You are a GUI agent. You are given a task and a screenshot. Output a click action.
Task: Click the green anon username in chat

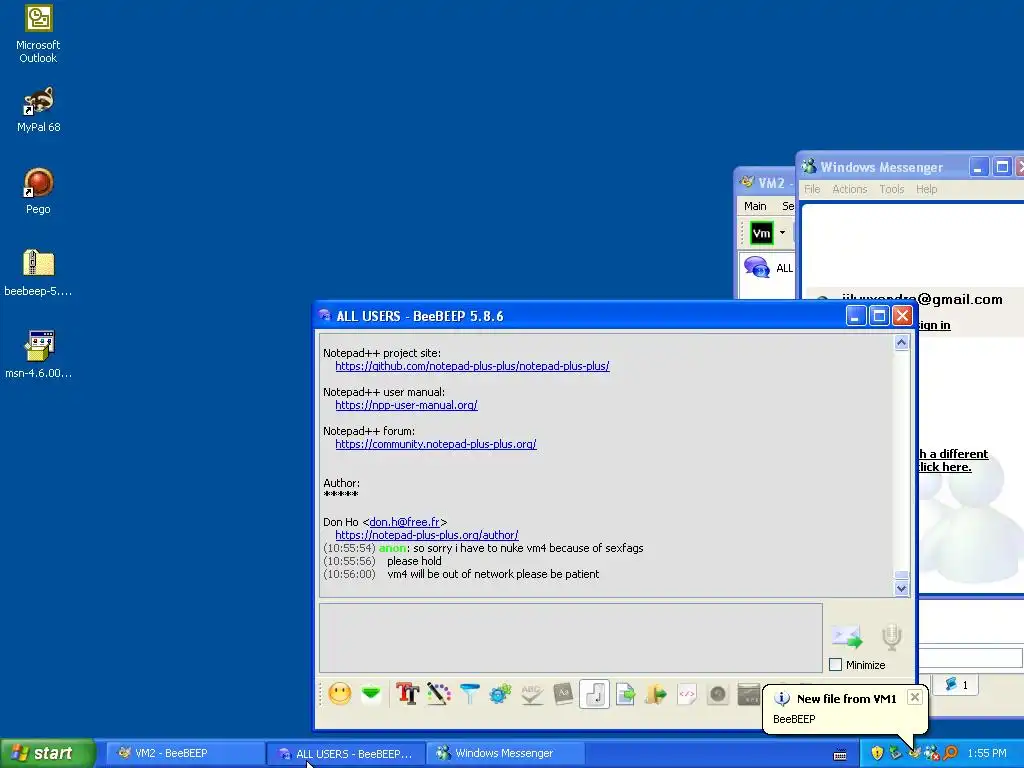[392, 548]
